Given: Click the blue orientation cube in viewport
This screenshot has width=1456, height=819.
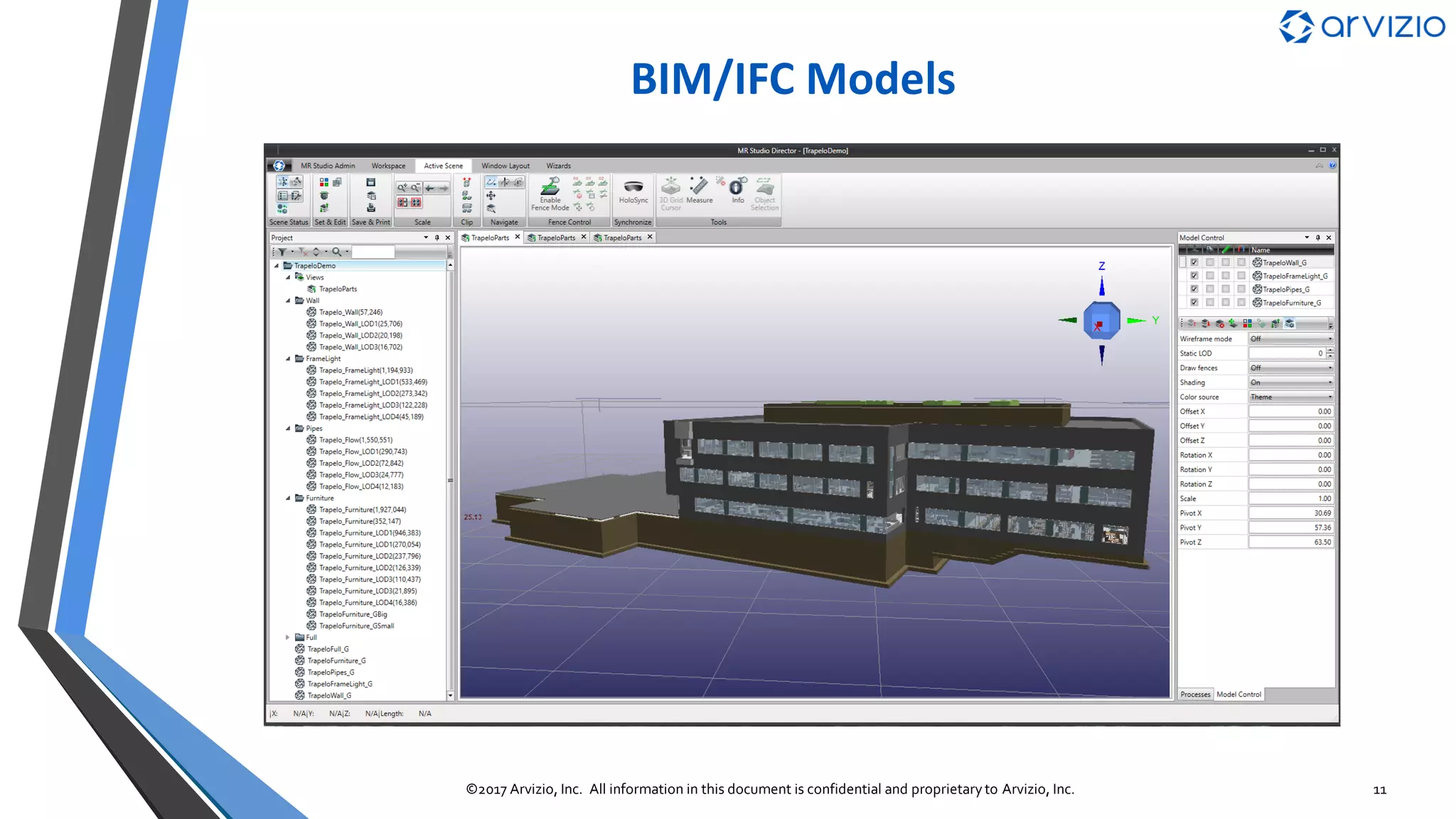Looking at the screenshot, I should 1101,321.
